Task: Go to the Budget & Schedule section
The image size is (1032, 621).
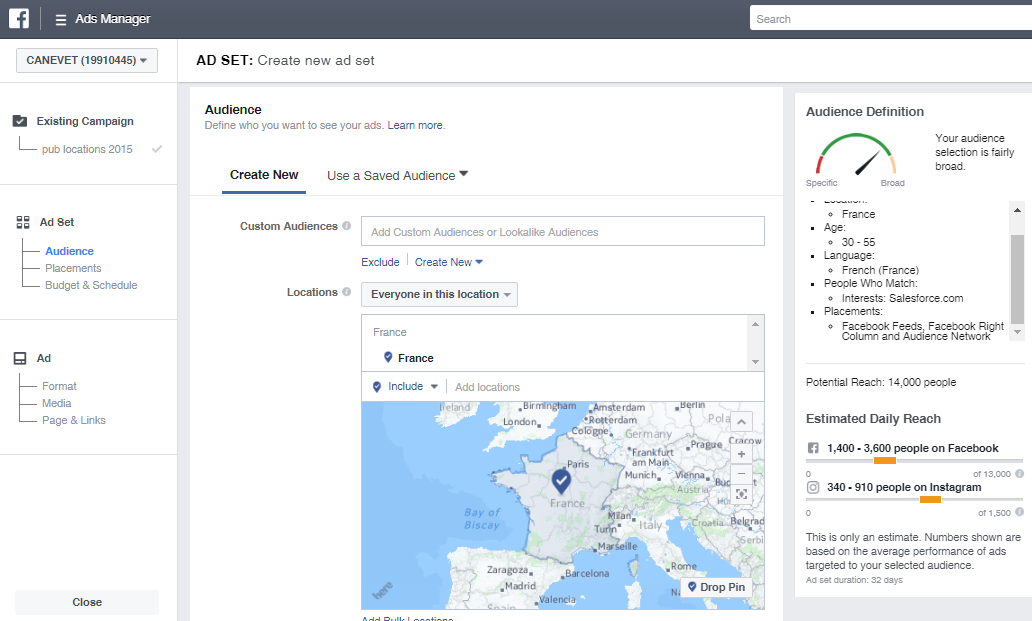Action: tap(91, 286)
